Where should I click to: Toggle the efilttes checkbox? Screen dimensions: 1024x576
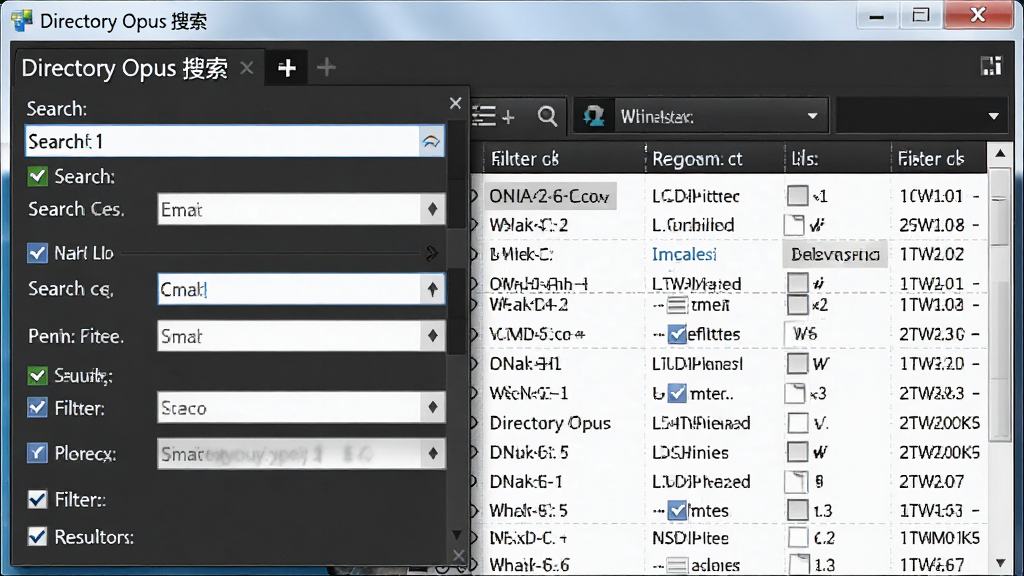677,334
